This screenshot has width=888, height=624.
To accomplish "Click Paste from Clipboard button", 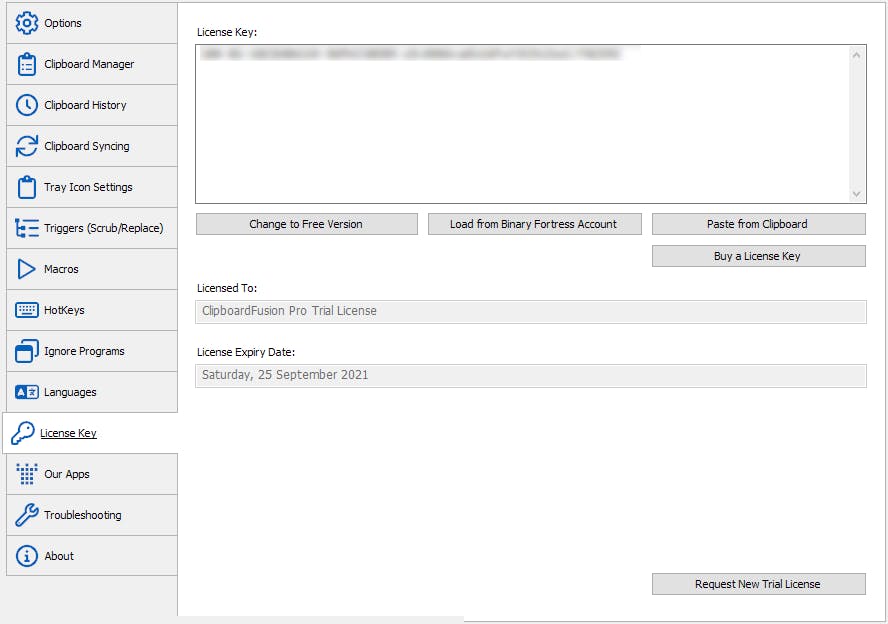I will tap(758, 224).
